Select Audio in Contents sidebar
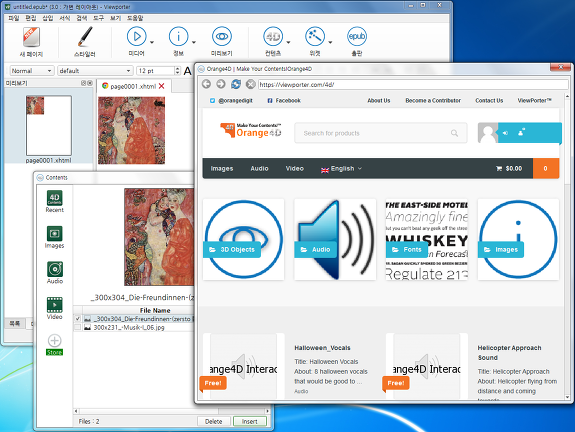The width and height of the screenshot is (575, 432). (x=54, y=272)
